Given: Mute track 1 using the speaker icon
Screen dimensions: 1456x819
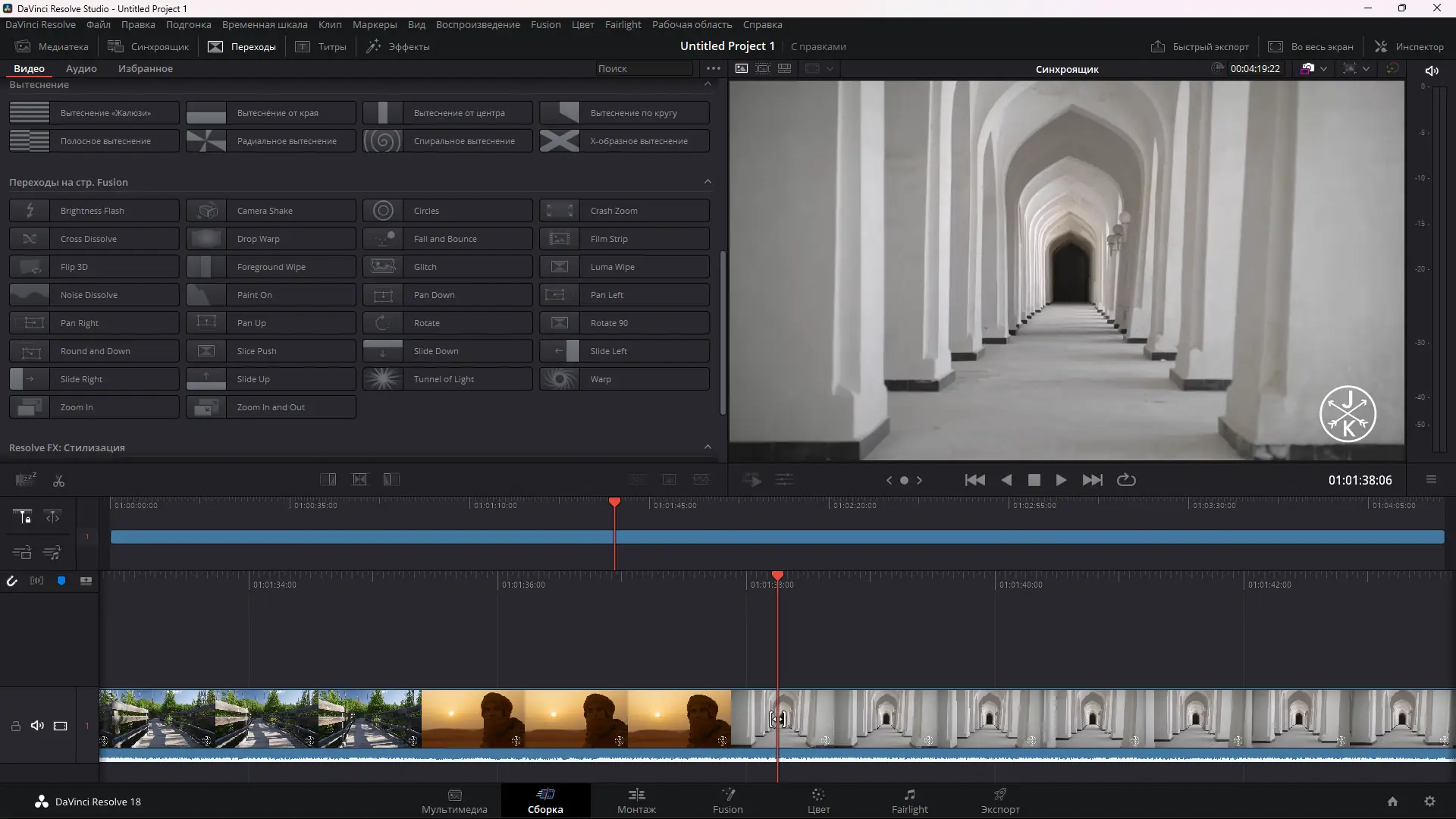Looking at the screenshot, I should click(37, 726).
